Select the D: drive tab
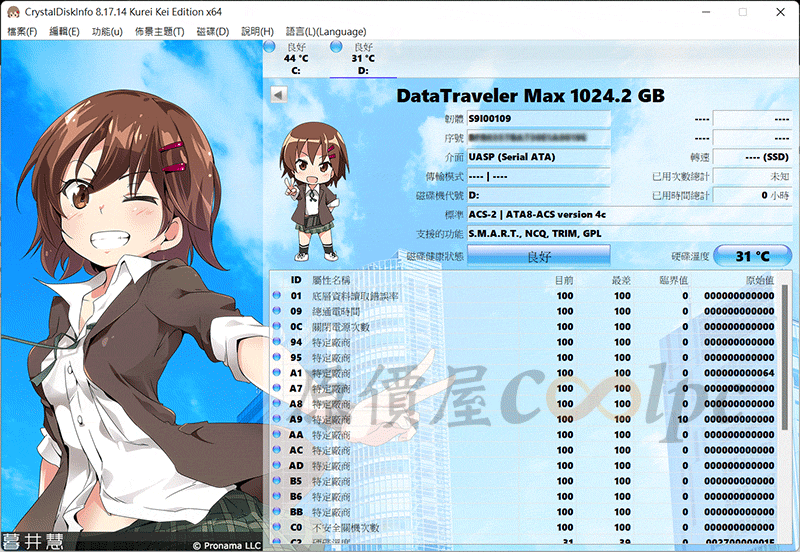This screenshot has height=552, width=800. tap(363, 59)
